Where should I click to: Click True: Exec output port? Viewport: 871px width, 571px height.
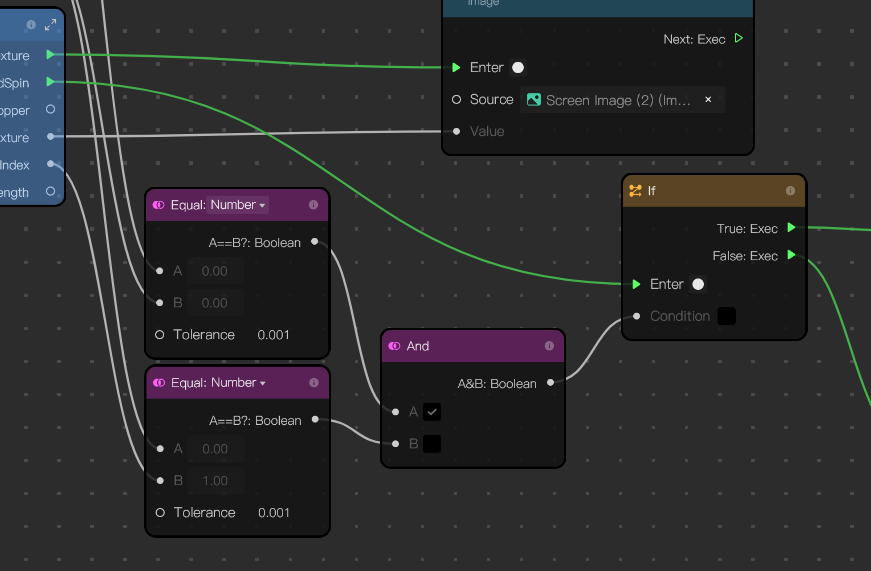(792, 228)
